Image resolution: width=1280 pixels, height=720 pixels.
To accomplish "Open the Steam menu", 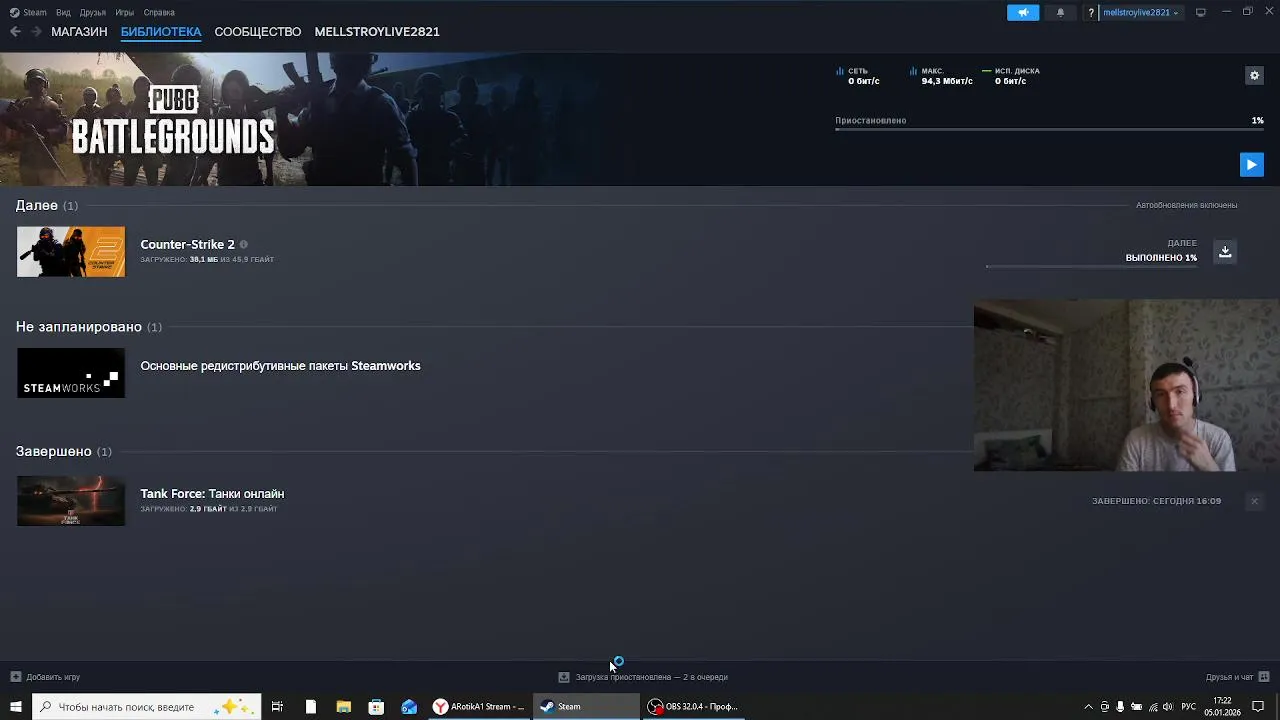I will pos(28,13).
